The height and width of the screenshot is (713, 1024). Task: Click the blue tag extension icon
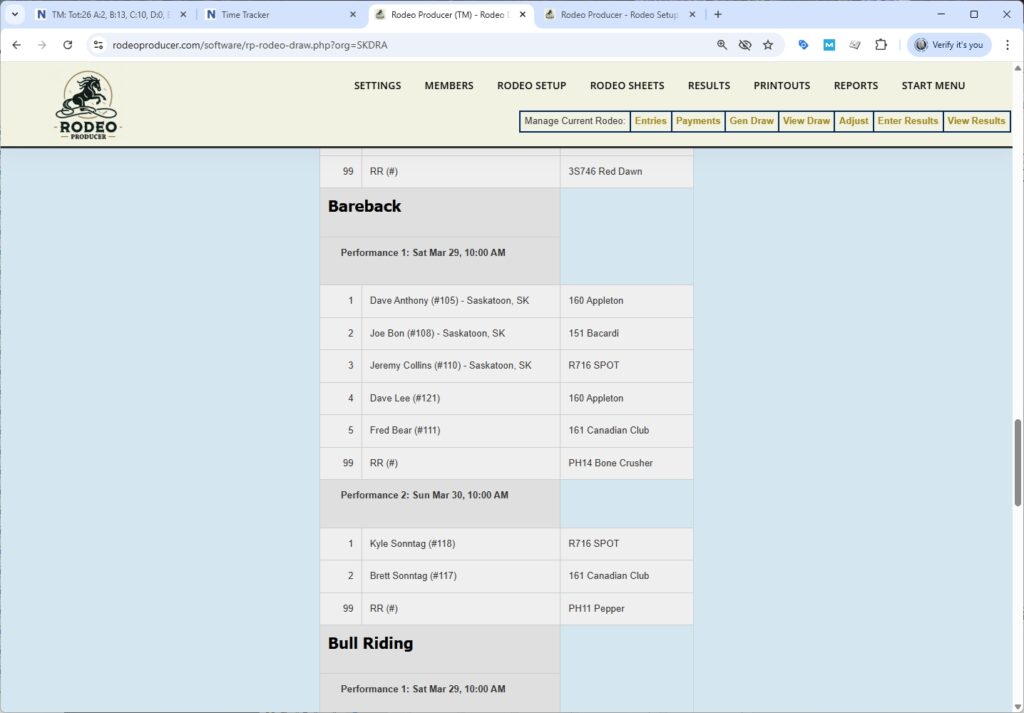[804, 45]
